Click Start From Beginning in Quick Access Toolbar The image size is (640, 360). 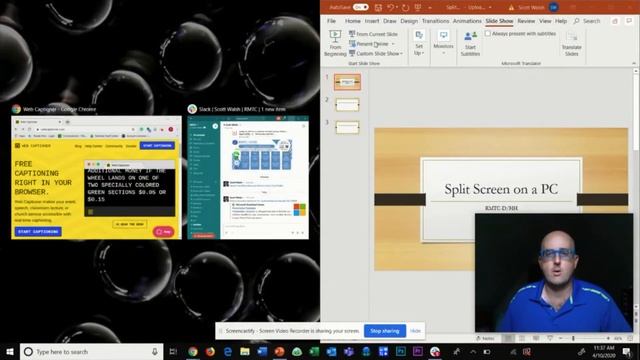(x=418, y=7)
